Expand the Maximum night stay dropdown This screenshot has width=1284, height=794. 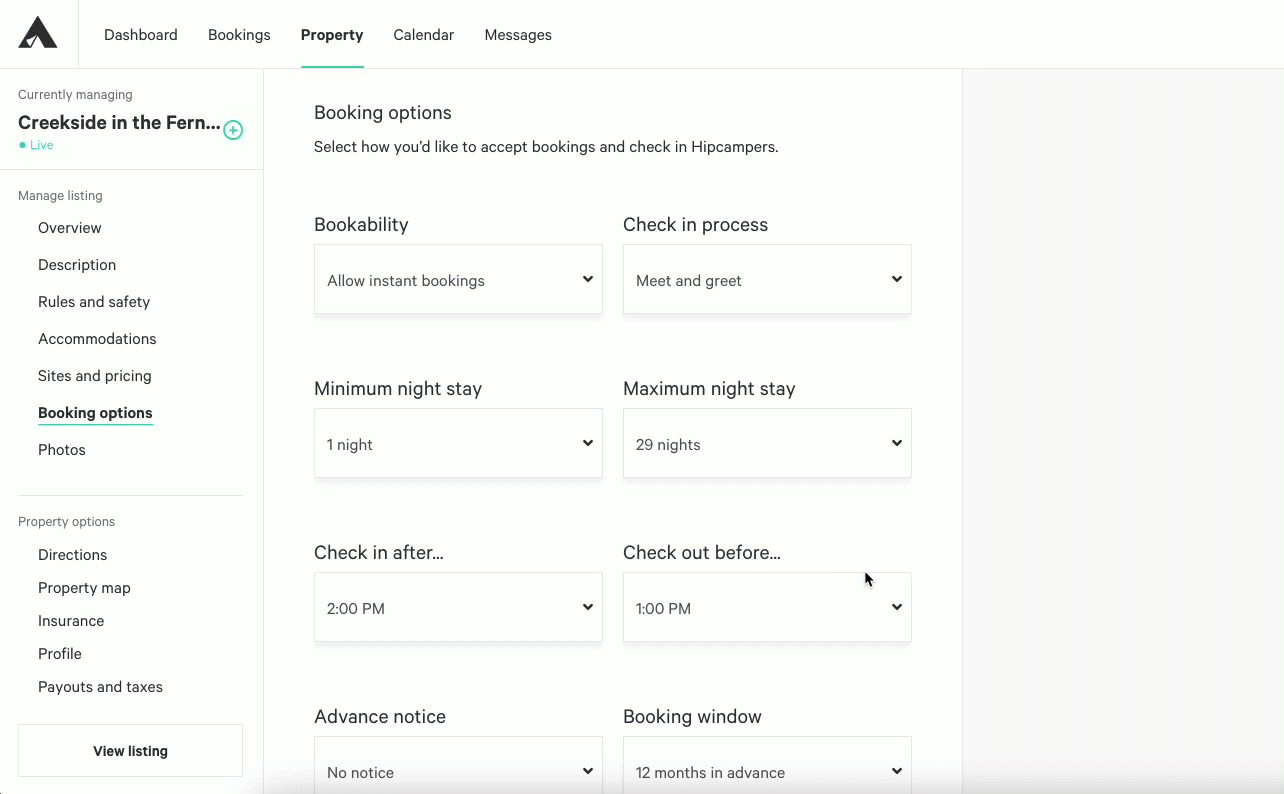(767, 444)
